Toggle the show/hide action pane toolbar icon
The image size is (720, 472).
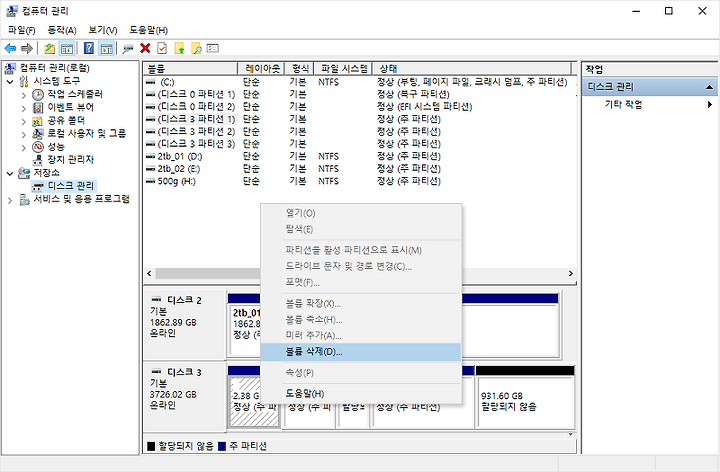pyautogui.click(x=107, y=48)
